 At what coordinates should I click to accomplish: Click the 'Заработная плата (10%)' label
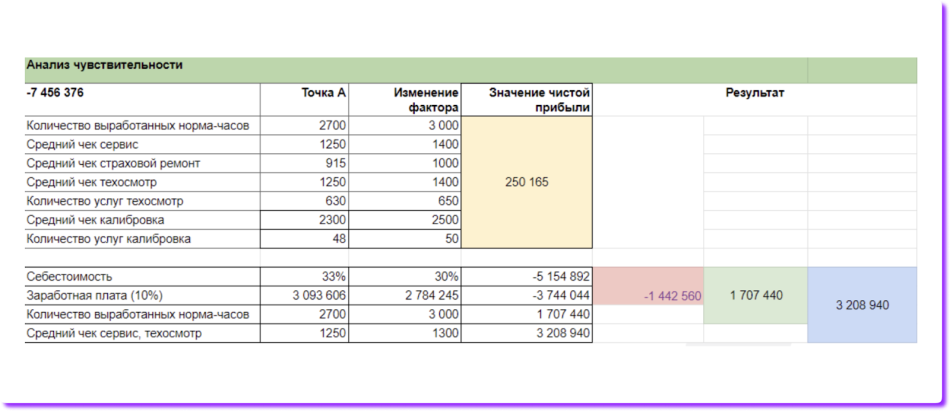click(x=142, y=295)
